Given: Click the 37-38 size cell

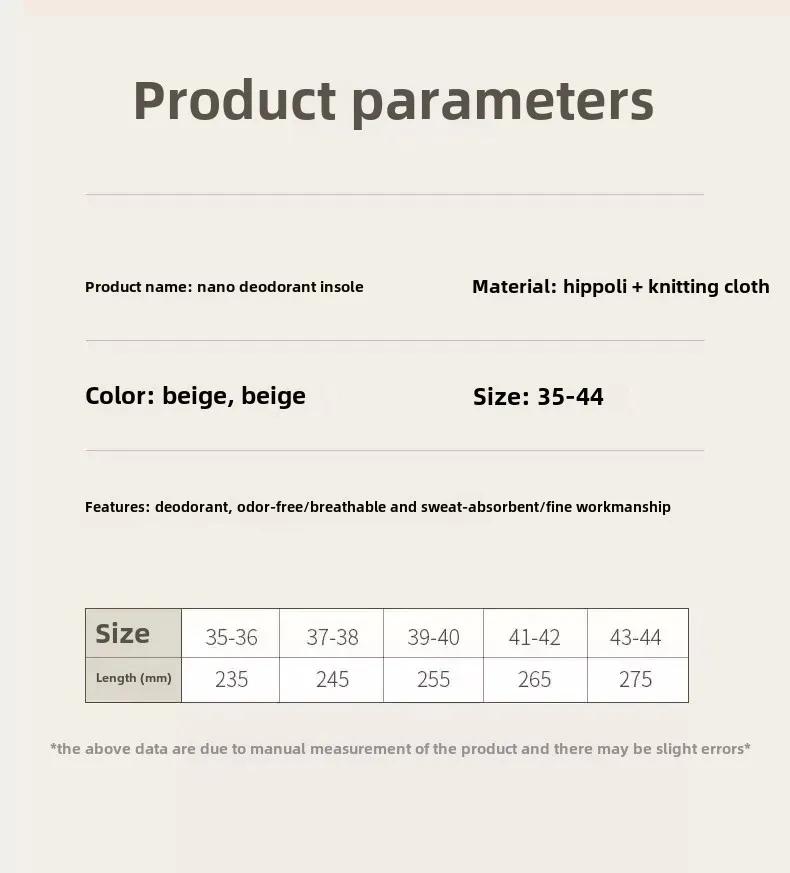Looking at the screenshot, I should click(332, 634).
